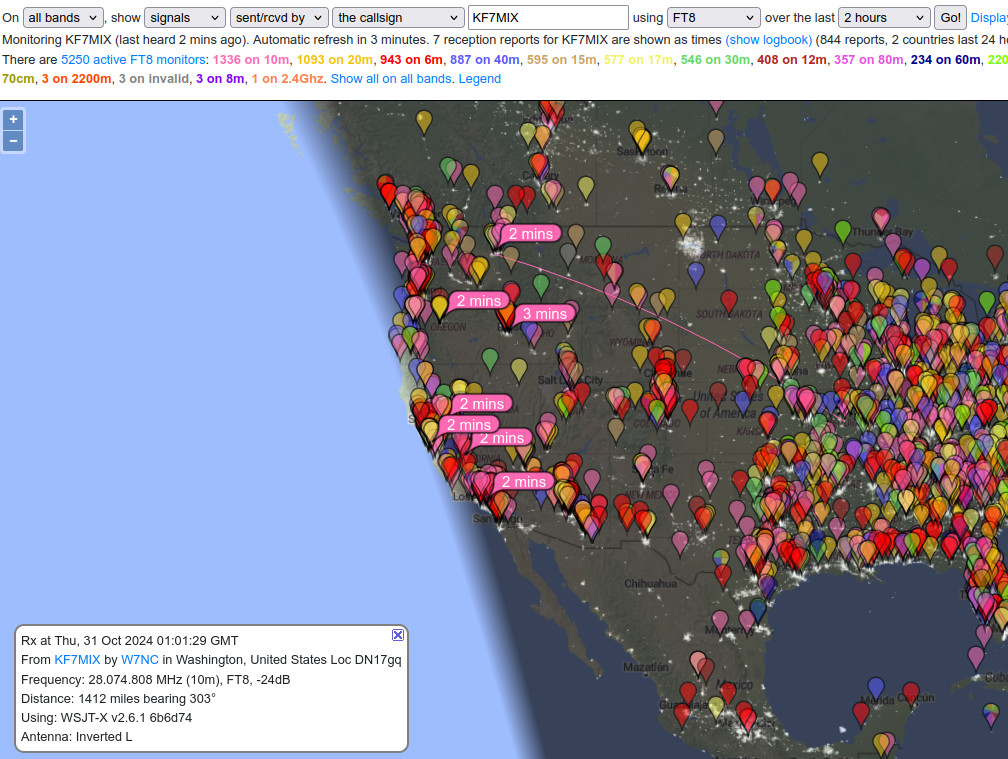Open the Legend link

(x=479, y=78)
